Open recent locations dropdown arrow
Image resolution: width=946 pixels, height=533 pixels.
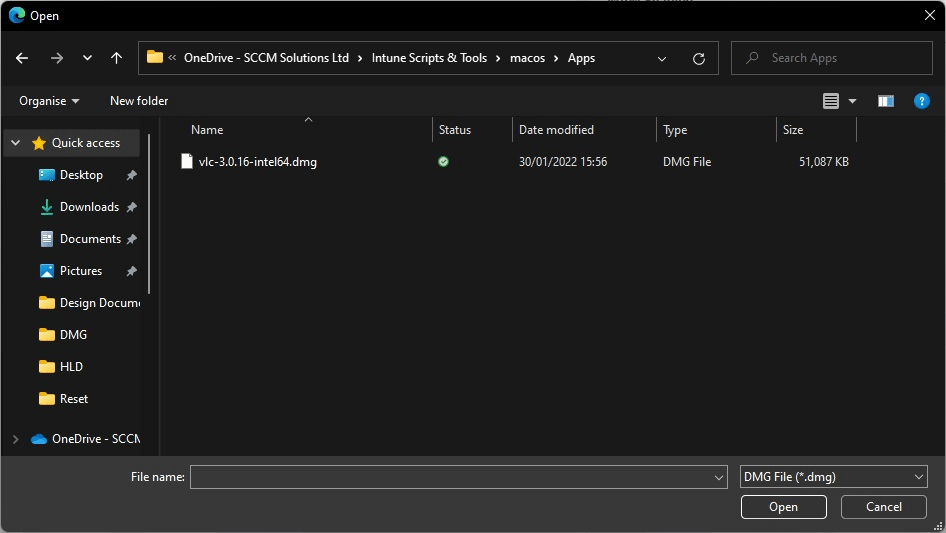87,58
